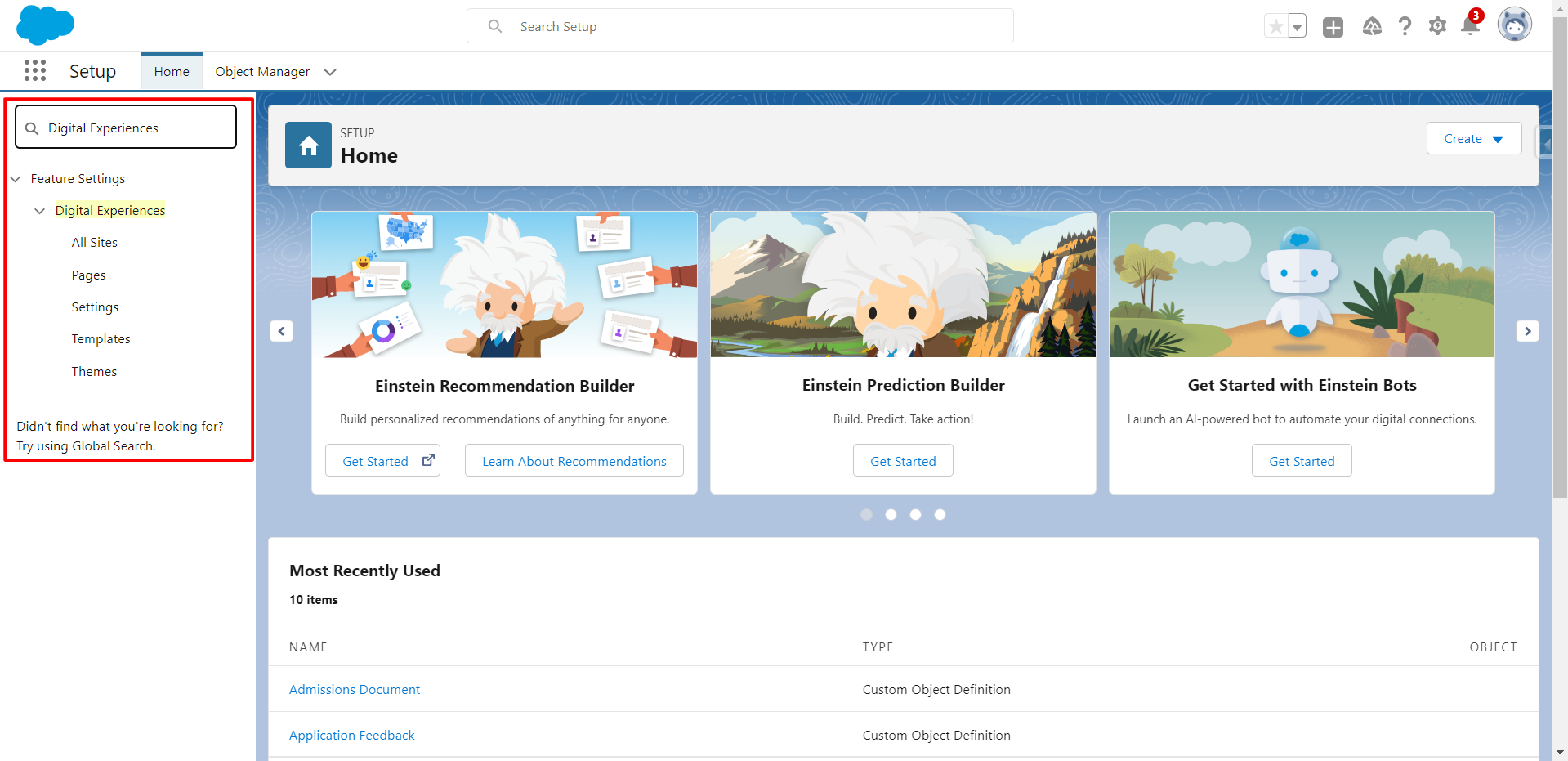This screenshot has height=761, width=1568.
Task: Collapse the Feature Settings tree node
Action: click(16, 179)
